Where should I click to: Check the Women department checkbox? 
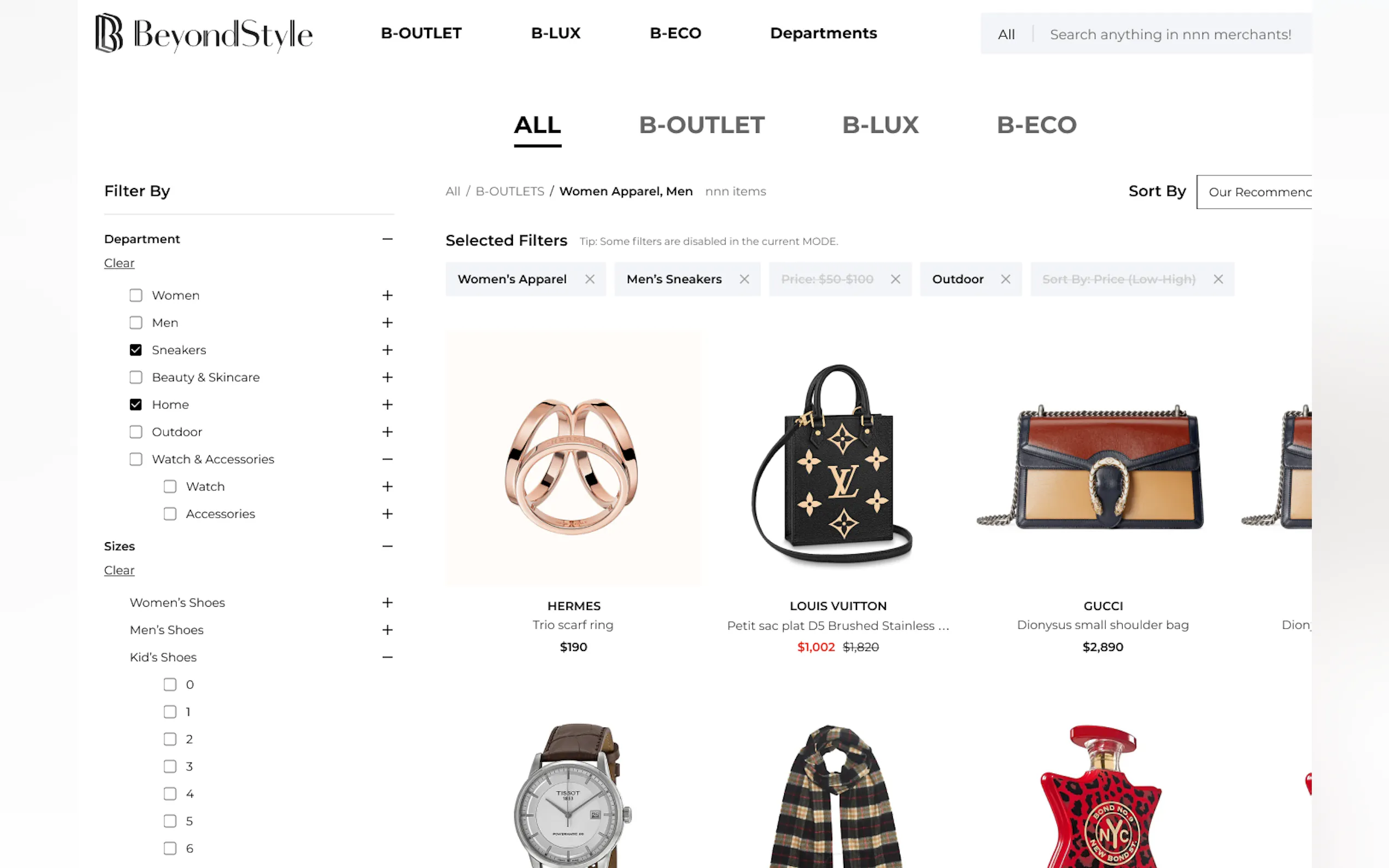coord(136,296)
